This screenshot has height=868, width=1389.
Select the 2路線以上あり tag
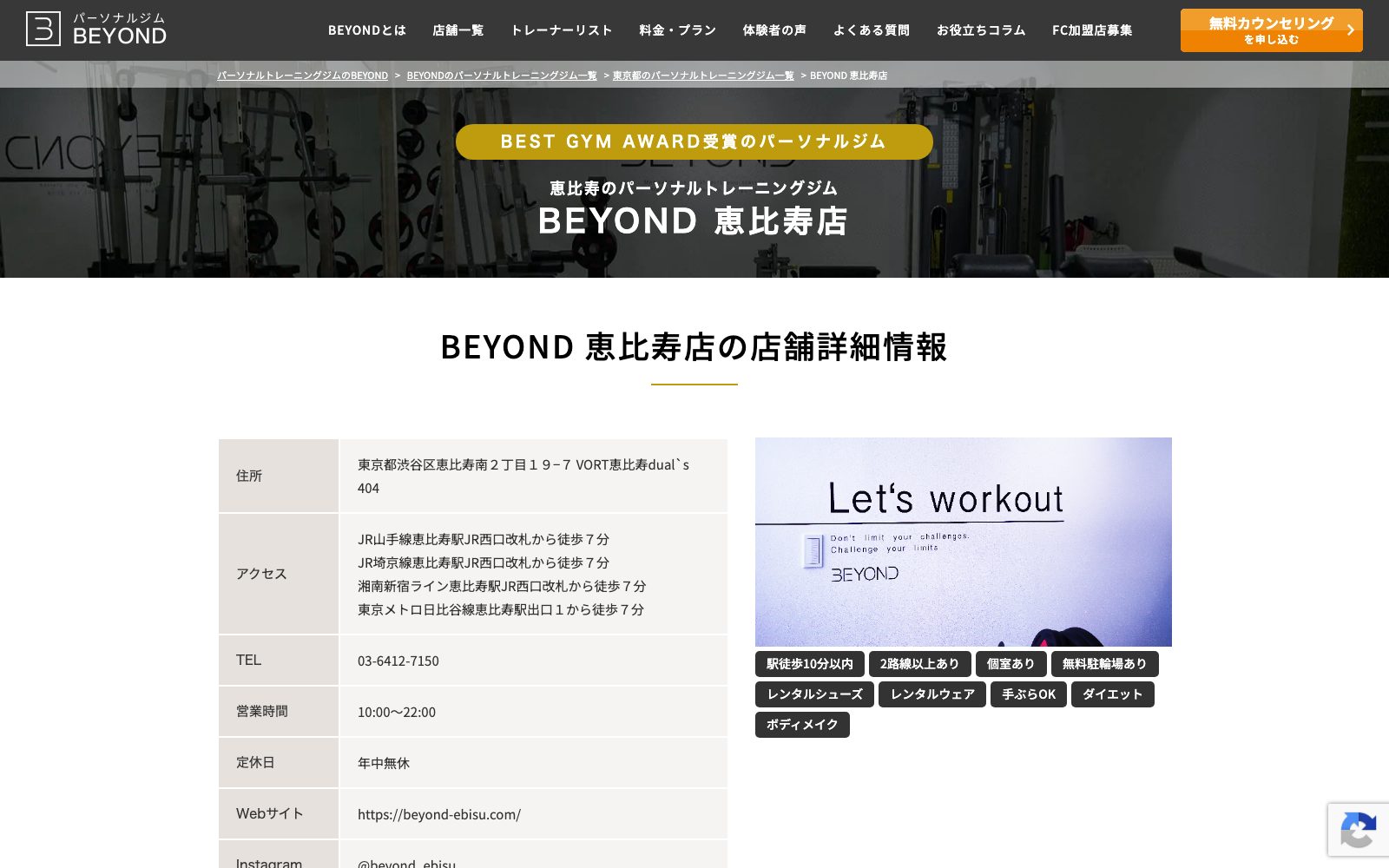point(919,664)
